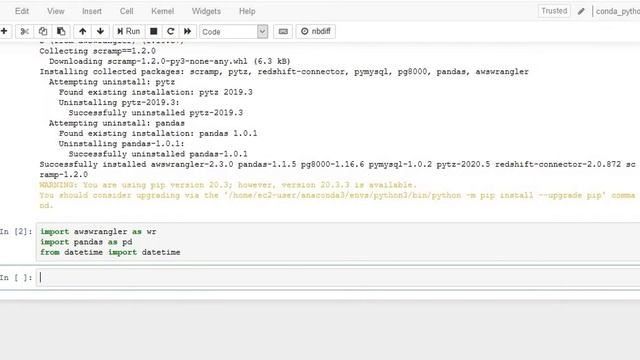
Task: Click 'Uninstalling pandas-1.0.1:' output line
Action: (122, 144)
